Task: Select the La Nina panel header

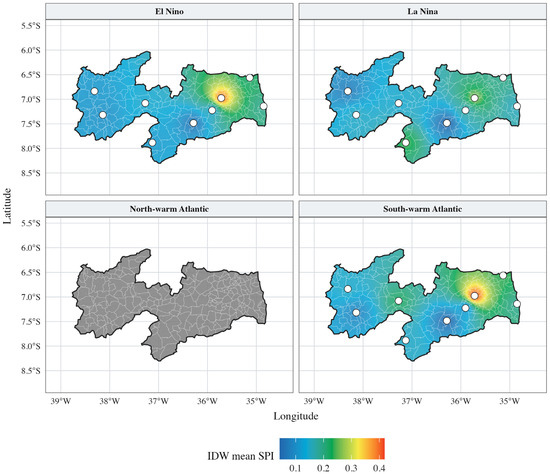Action: point(422,11)
